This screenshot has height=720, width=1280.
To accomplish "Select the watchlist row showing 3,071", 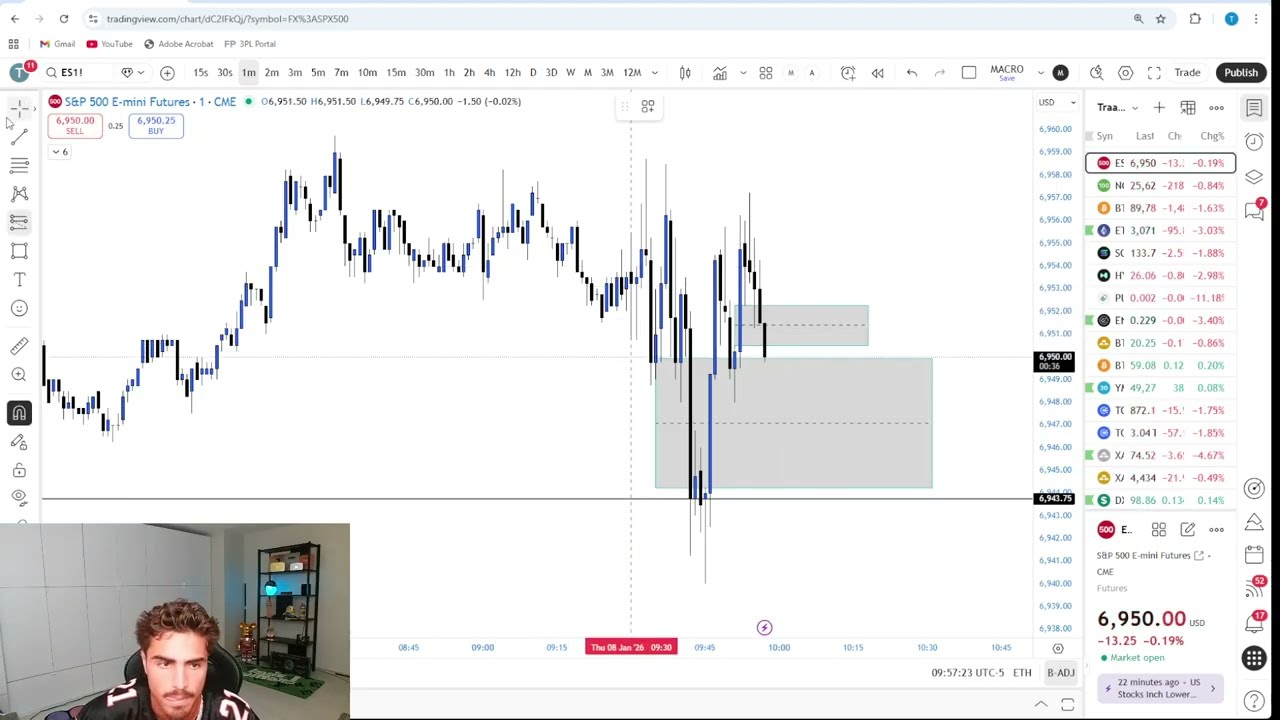I will [x=1161, y=230].
